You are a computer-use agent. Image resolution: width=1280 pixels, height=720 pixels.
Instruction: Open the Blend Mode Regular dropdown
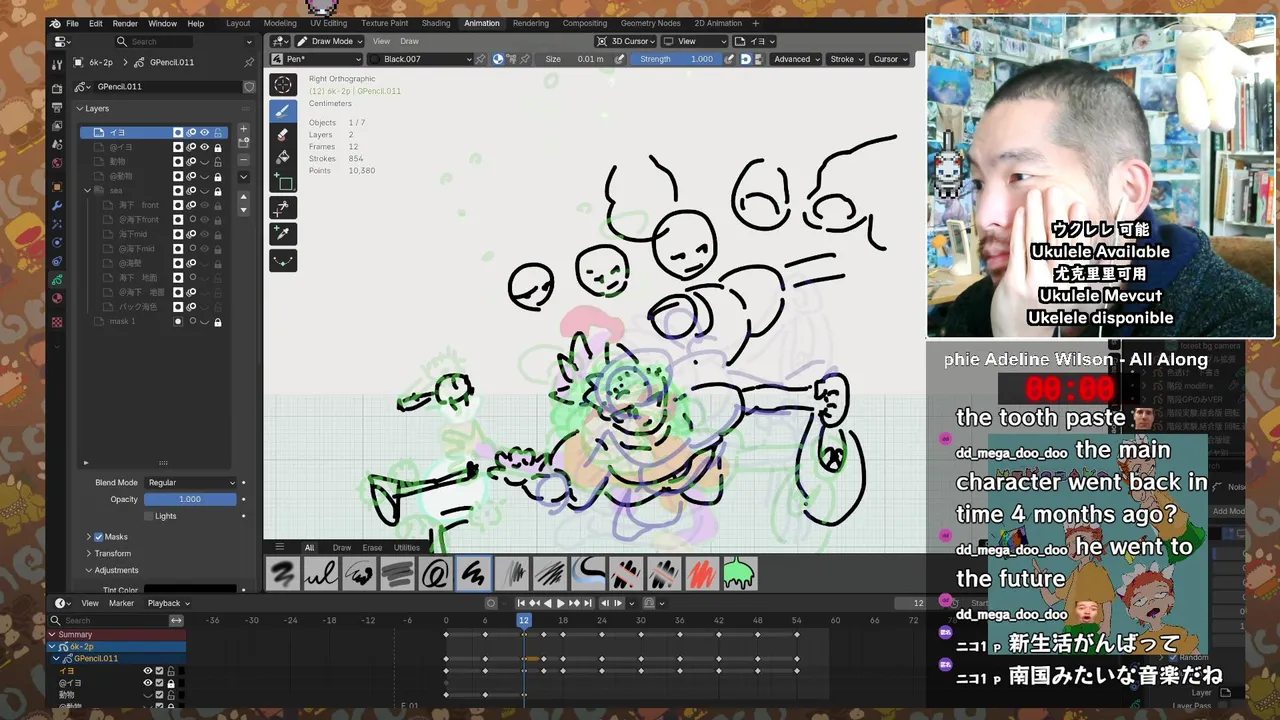190,482
